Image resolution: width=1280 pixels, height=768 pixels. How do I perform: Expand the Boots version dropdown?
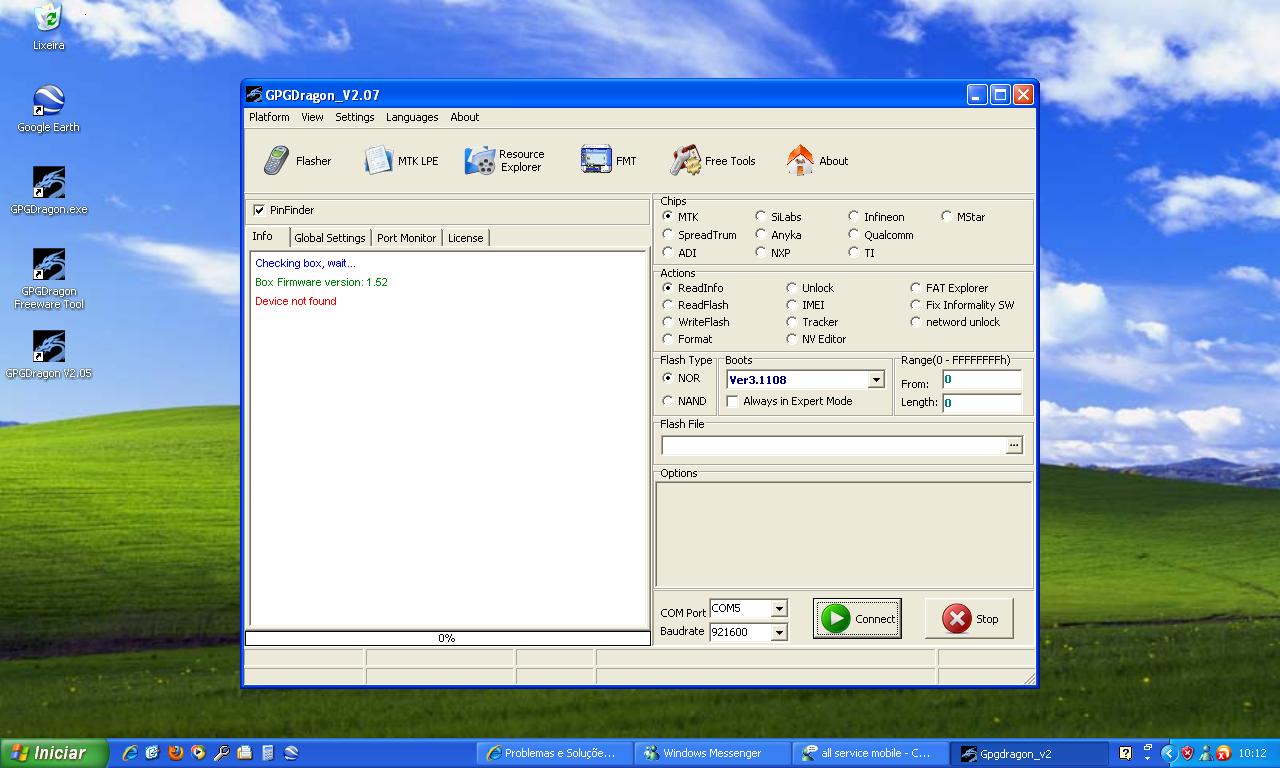[876, 380]
